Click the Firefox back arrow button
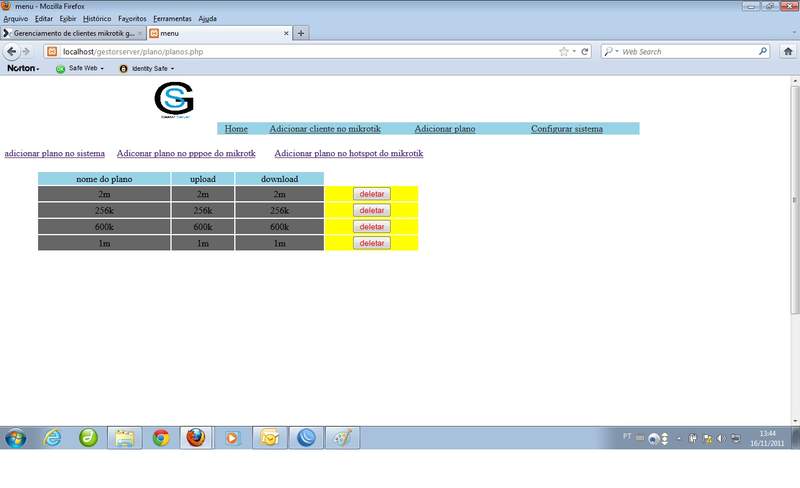This screenshot has height=488, width=800. click(11, 52)
